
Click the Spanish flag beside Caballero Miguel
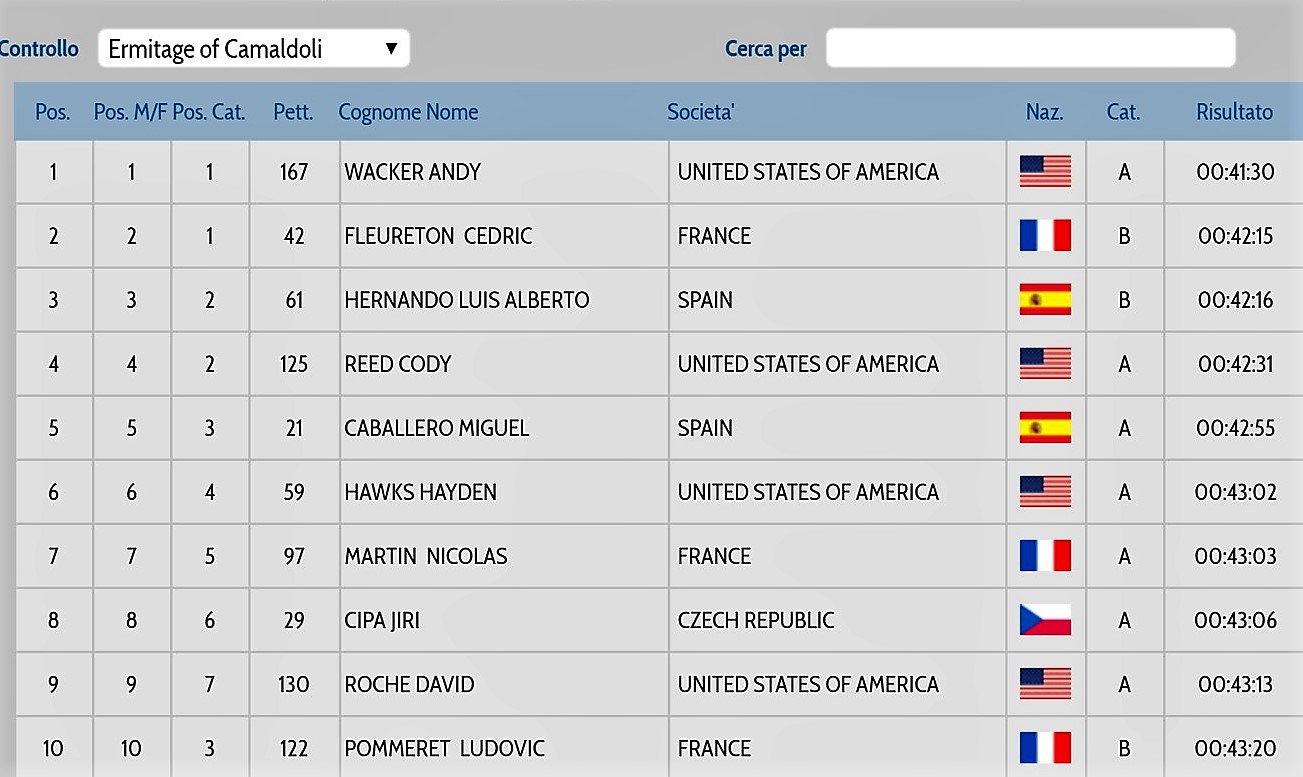pos(1045,428)
